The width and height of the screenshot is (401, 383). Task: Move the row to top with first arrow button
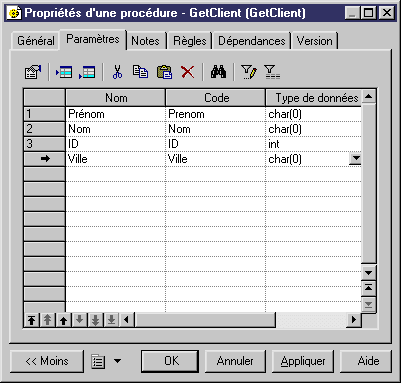tap(32, 320)
